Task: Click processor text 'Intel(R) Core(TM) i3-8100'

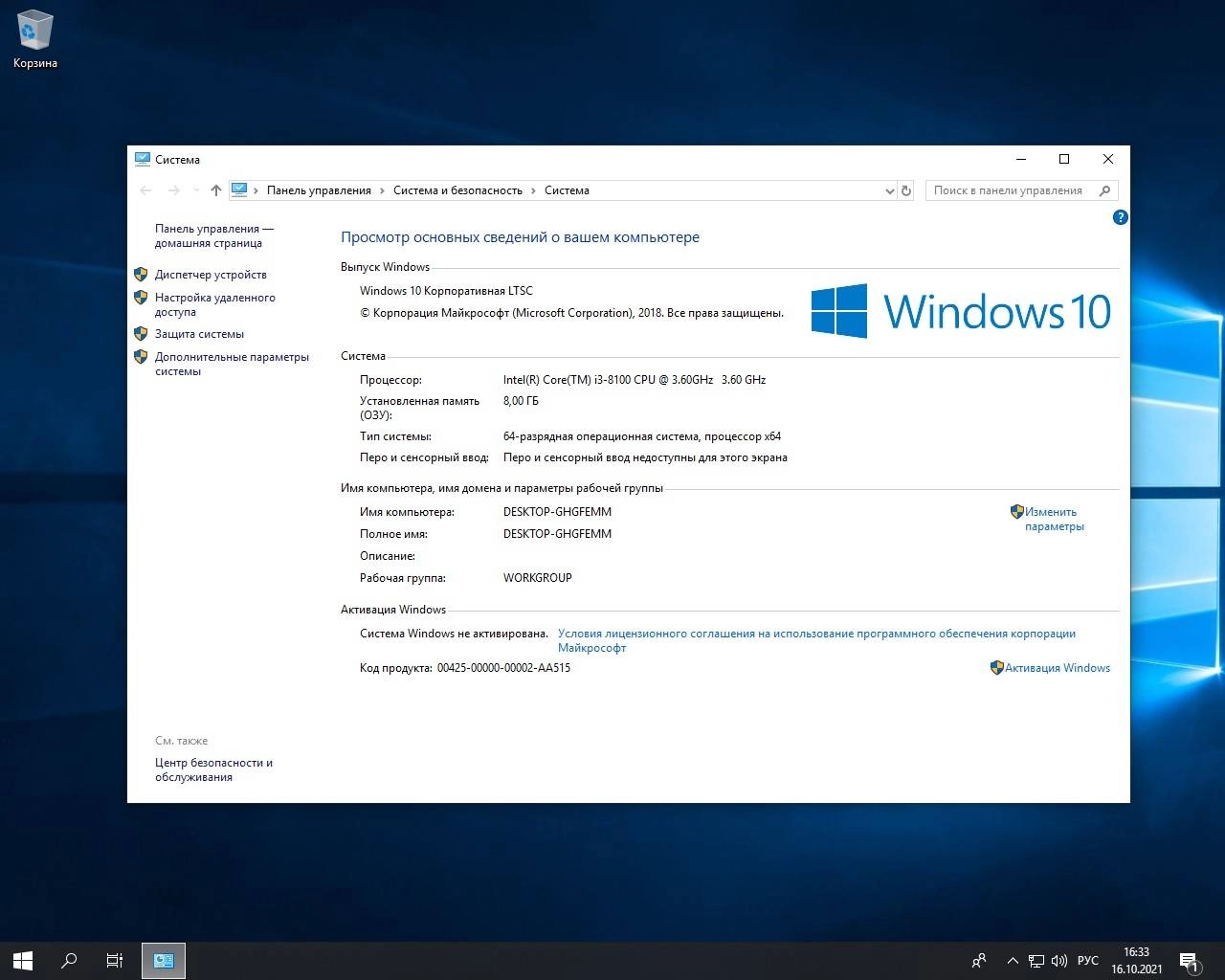Action: (567, 380)
